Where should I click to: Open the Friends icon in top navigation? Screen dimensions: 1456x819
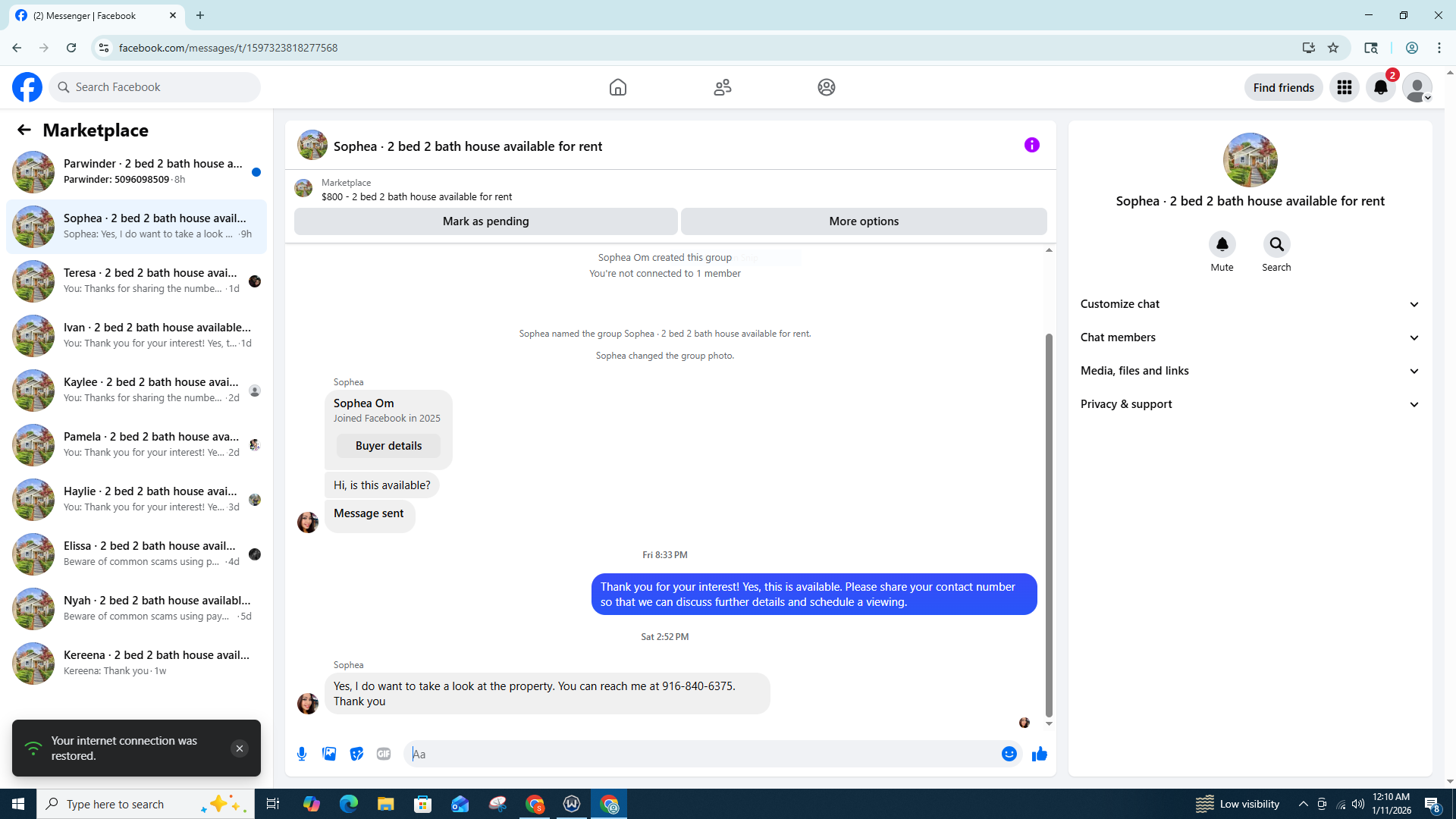click(x=723, y=87)
